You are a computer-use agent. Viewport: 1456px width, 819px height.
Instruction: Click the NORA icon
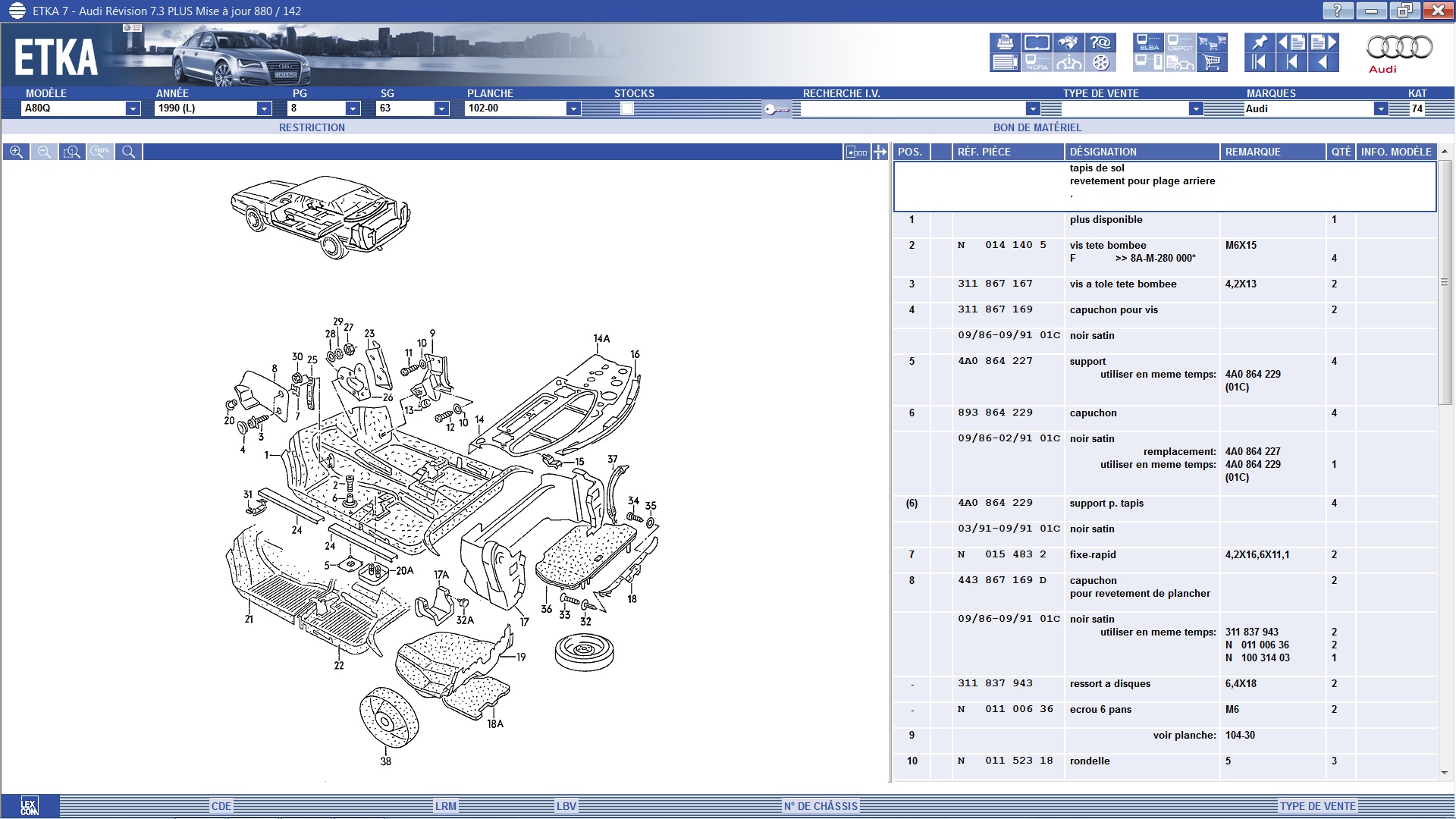pyautogui.click(x=1037, y=62)
